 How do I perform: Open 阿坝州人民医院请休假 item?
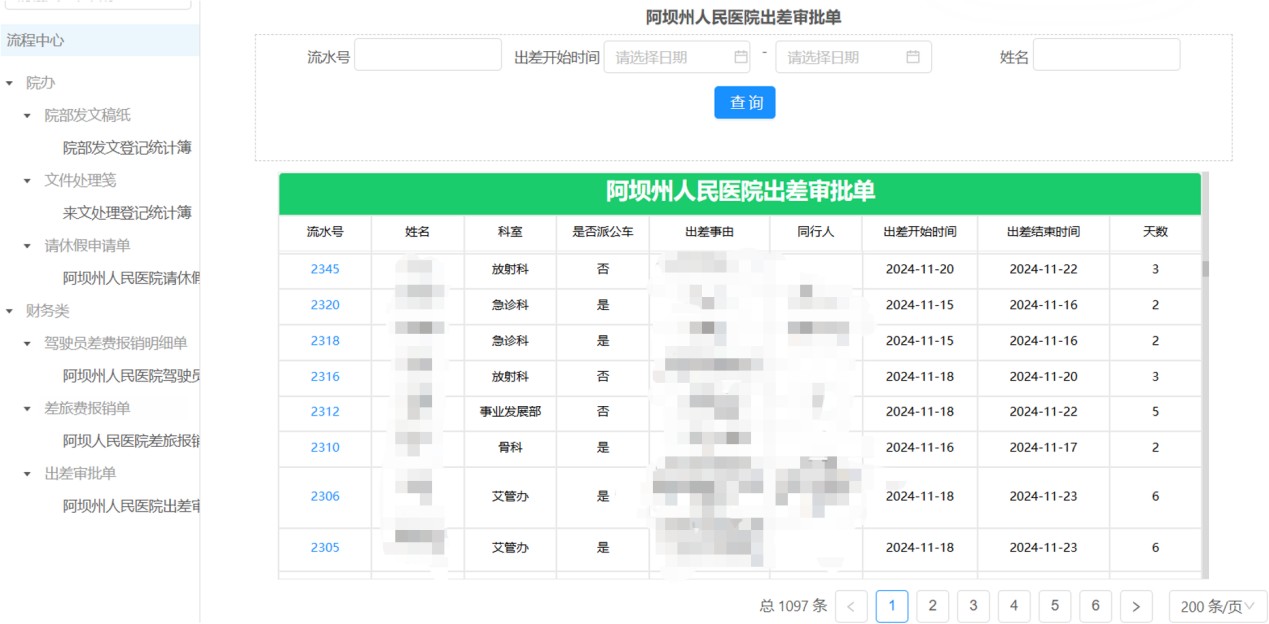tap(131, 278)
